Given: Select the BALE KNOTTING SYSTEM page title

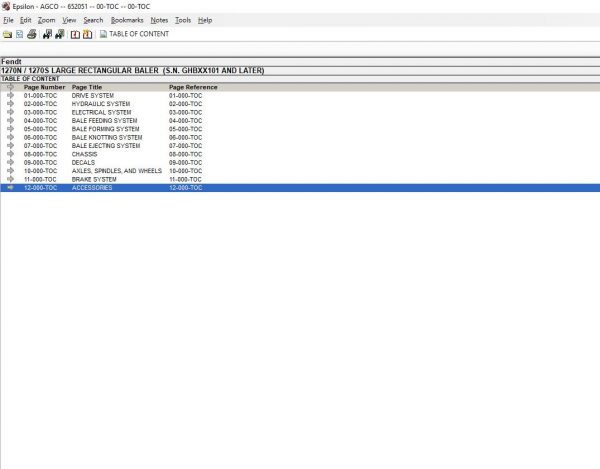Looking at the screenshot, I should (x=107, y=138).
